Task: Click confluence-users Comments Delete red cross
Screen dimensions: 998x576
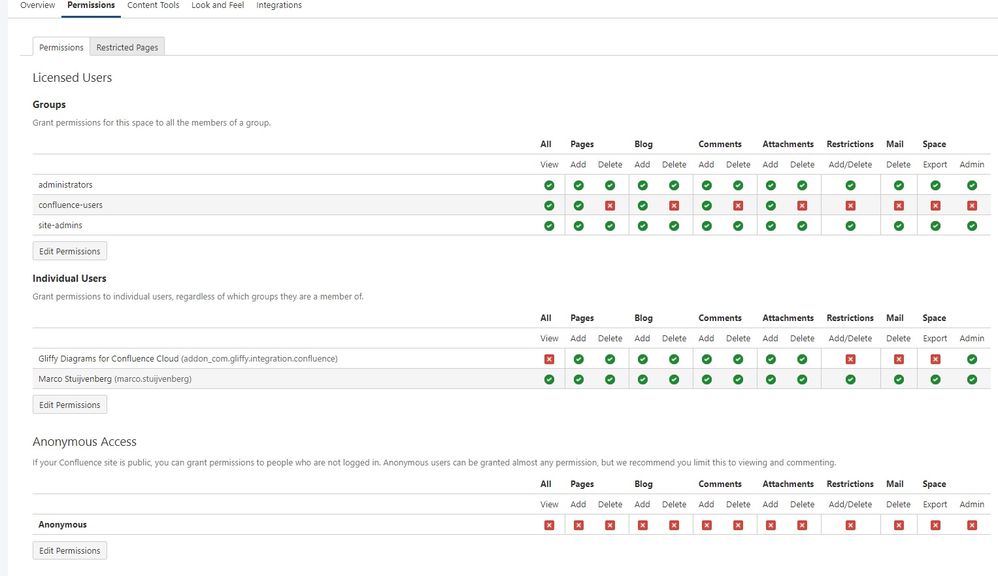Action: (738, 206)
